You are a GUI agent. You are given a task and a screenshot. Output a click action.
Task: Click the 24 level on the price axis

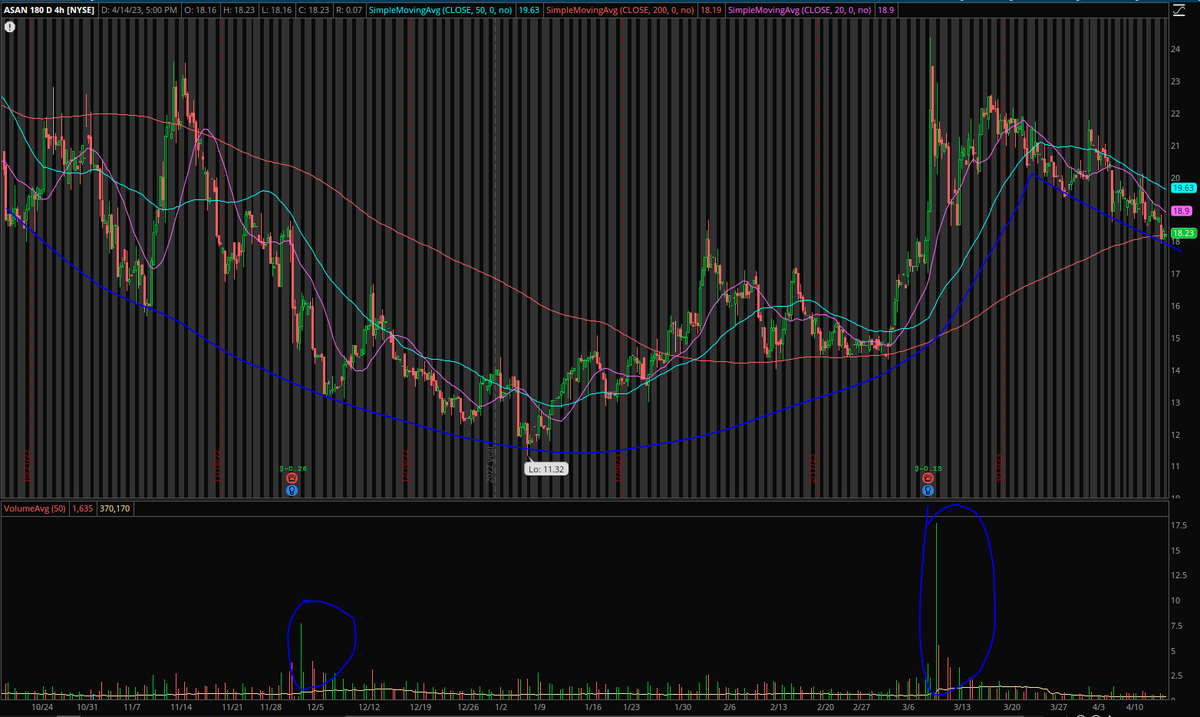point(1175,49)
